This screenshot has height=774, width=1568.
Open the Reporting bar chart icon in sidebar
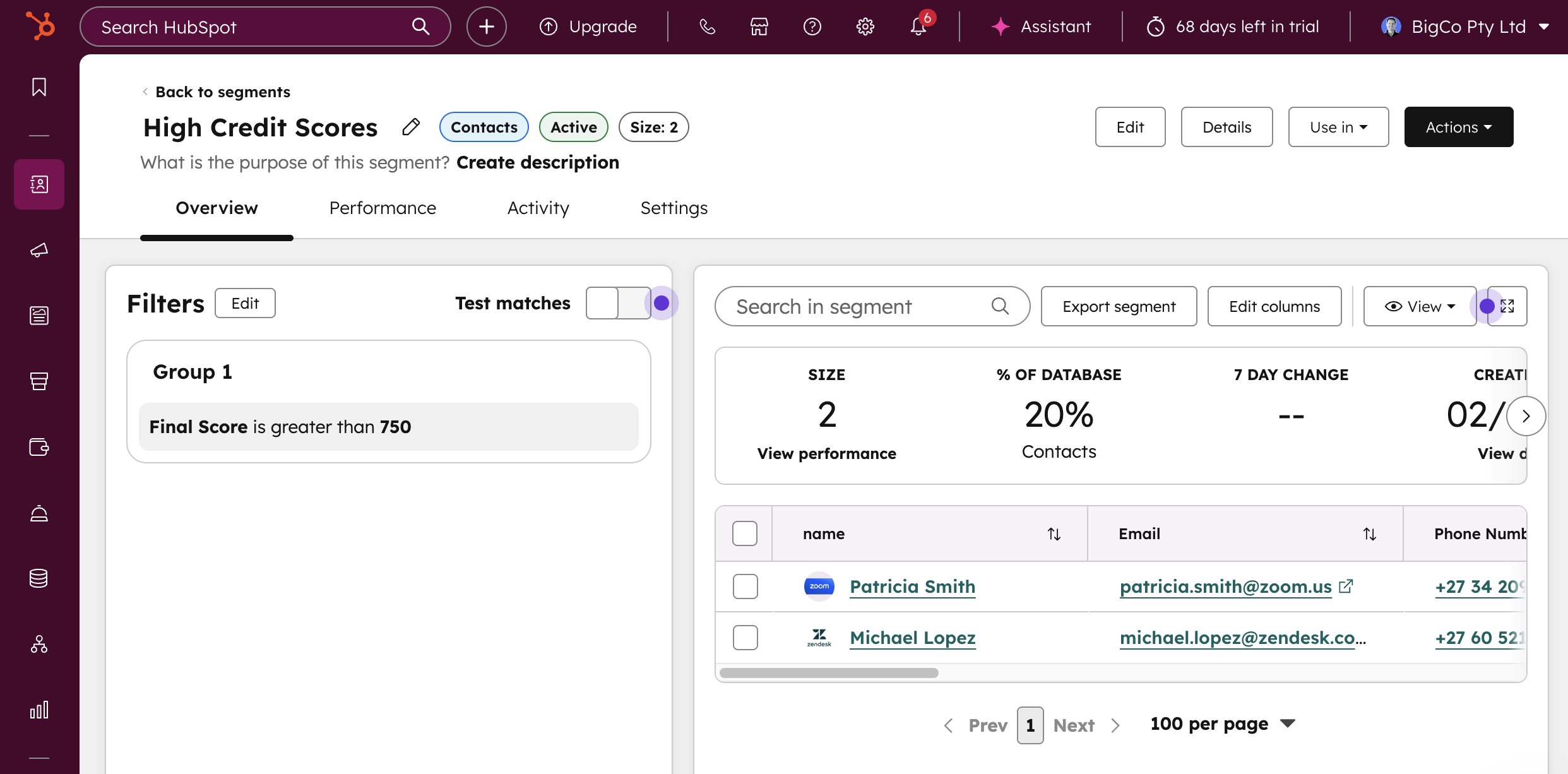tap(39, 710)
